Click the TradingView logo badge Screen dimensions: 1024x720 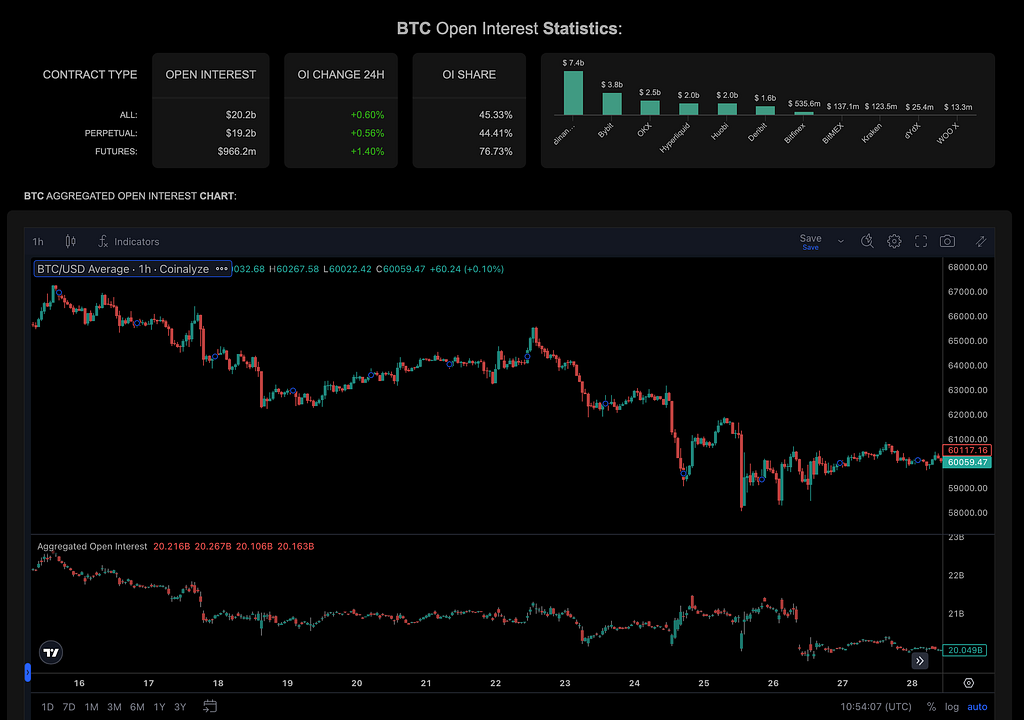51,652
